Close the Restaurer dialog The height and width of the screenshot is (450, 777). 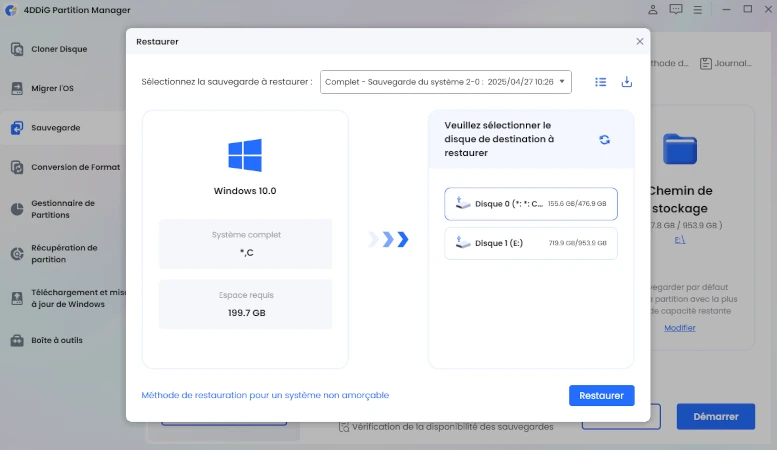pyautogui.click(x=640, y=42)
